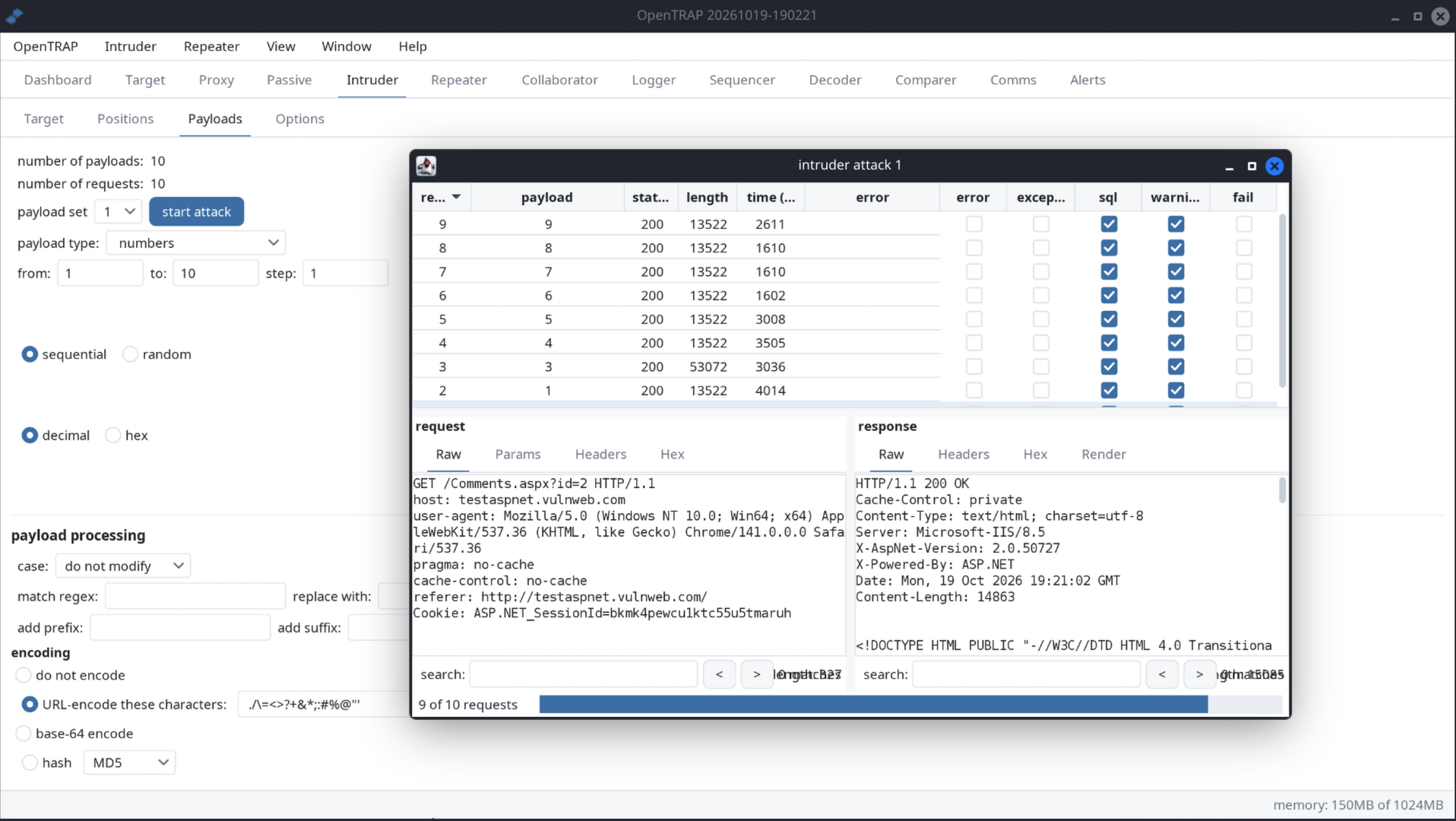Click the sort arrow on request column
Viewport: 1456px width, 821px height.
point(456,197)
